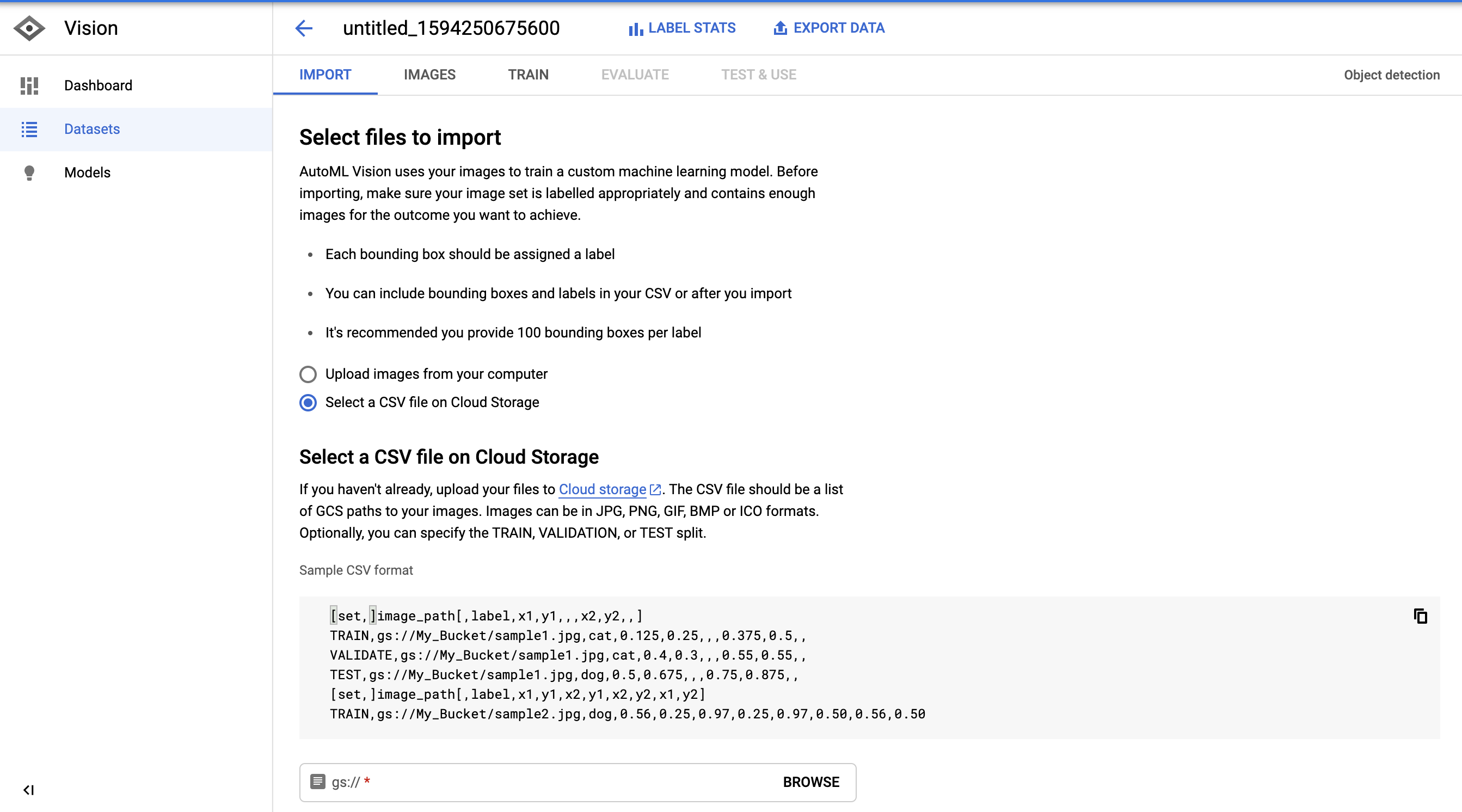Viewport: 1462px width, 812px height.
Task: Click the Label Stats bar chart icon
Action: (x=635, y=28)
